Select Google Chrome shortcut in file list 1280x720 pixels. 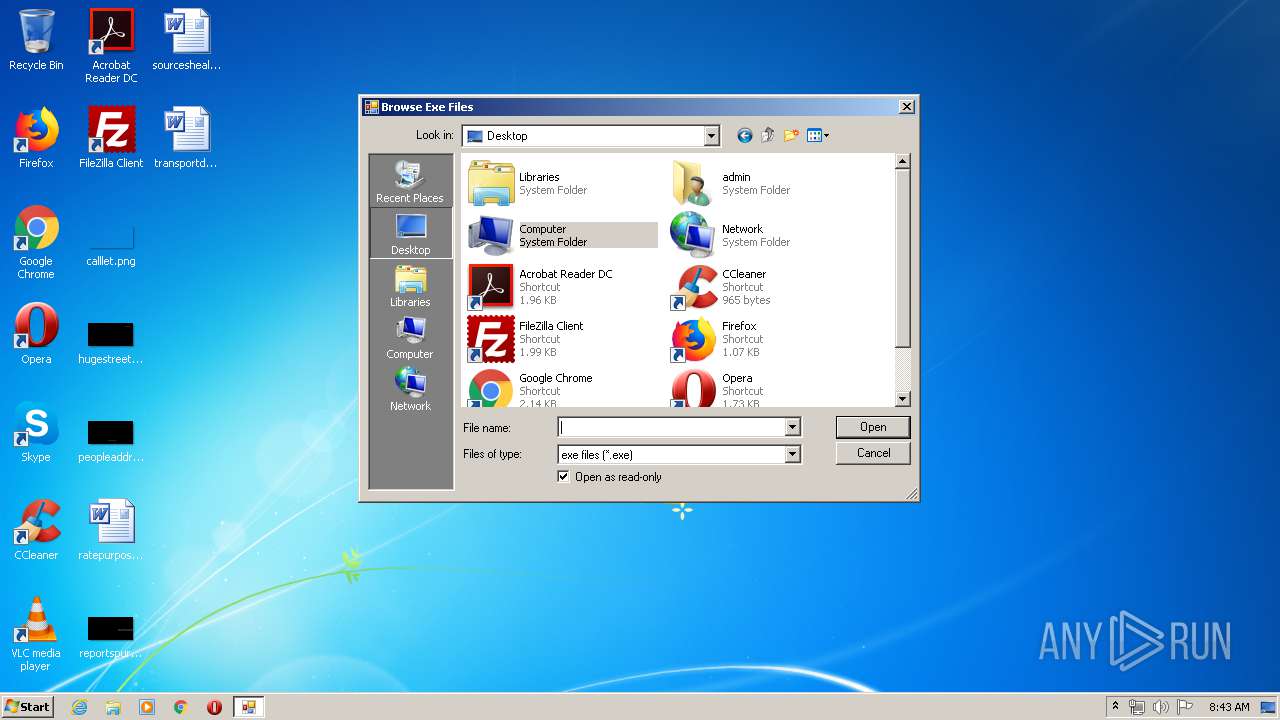(x=562, y=388)
